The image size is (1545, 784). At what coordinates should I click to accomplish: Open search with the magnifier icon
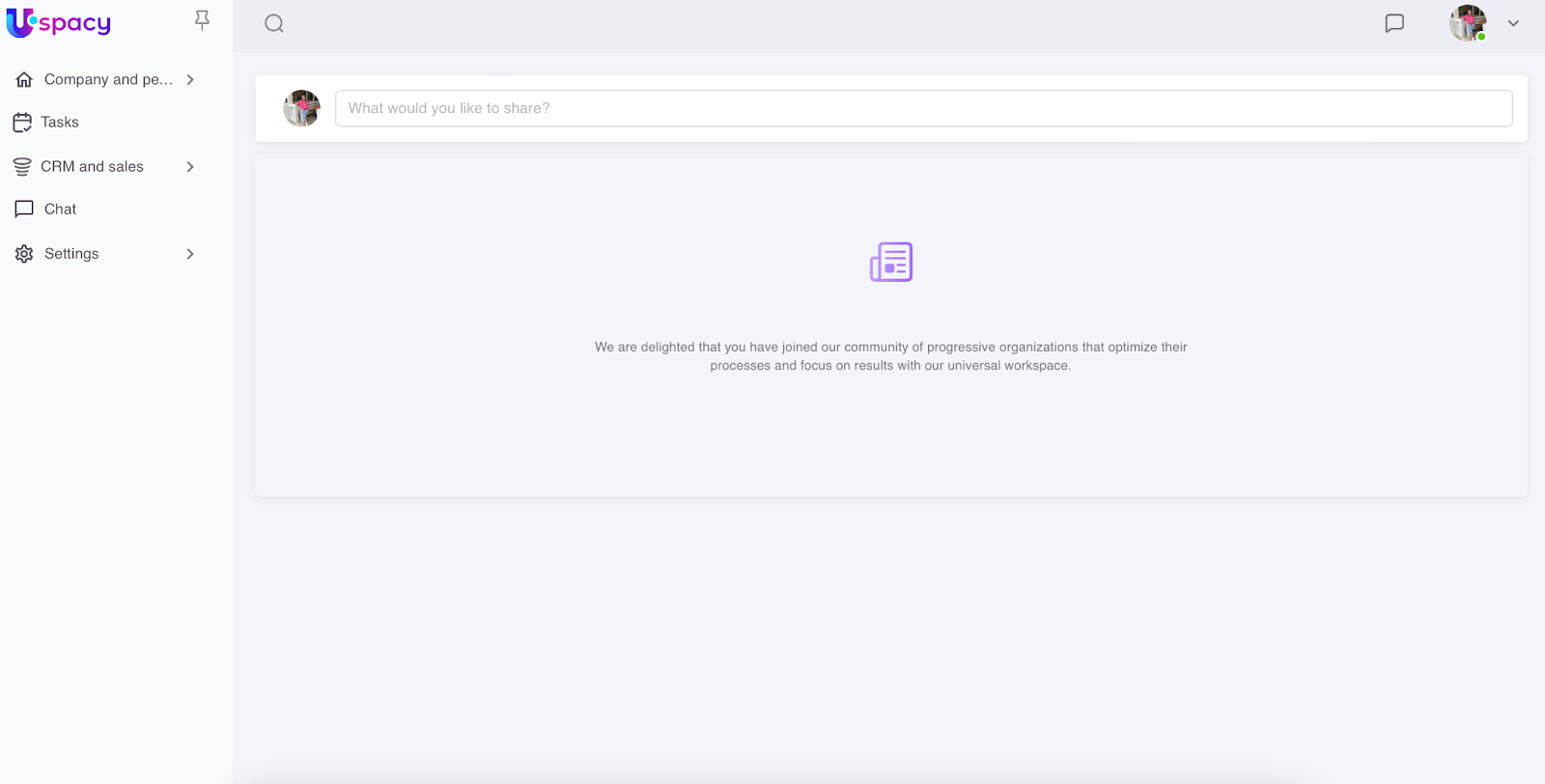(x=274, y=23)
